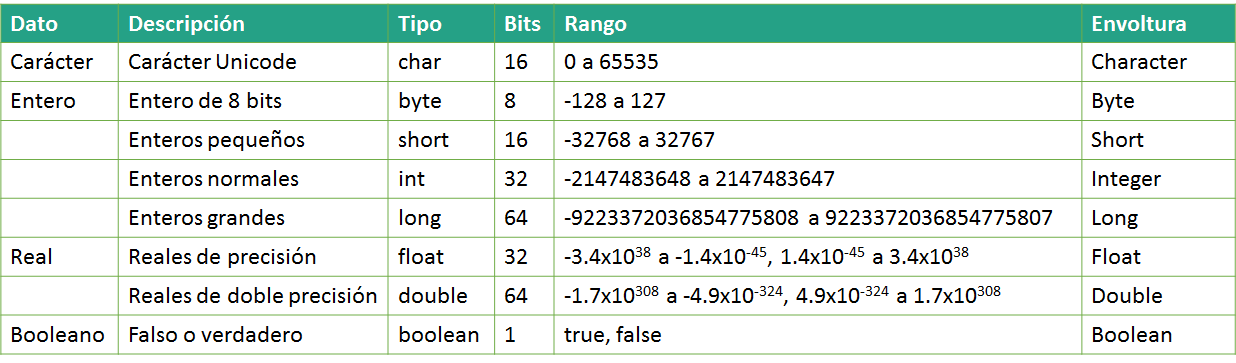Select the Bits header cell
The width and height of the screenshot is (1236, 363).
(x=523, y=23)
